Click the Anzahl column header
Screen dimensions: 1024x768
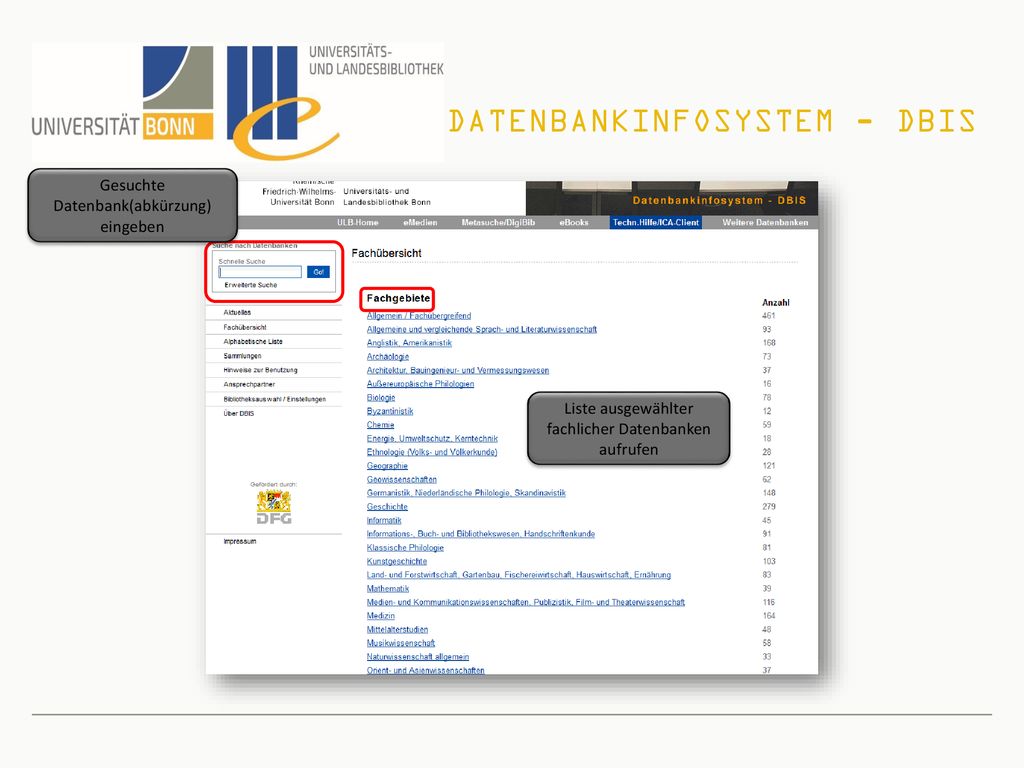(776, 303)
